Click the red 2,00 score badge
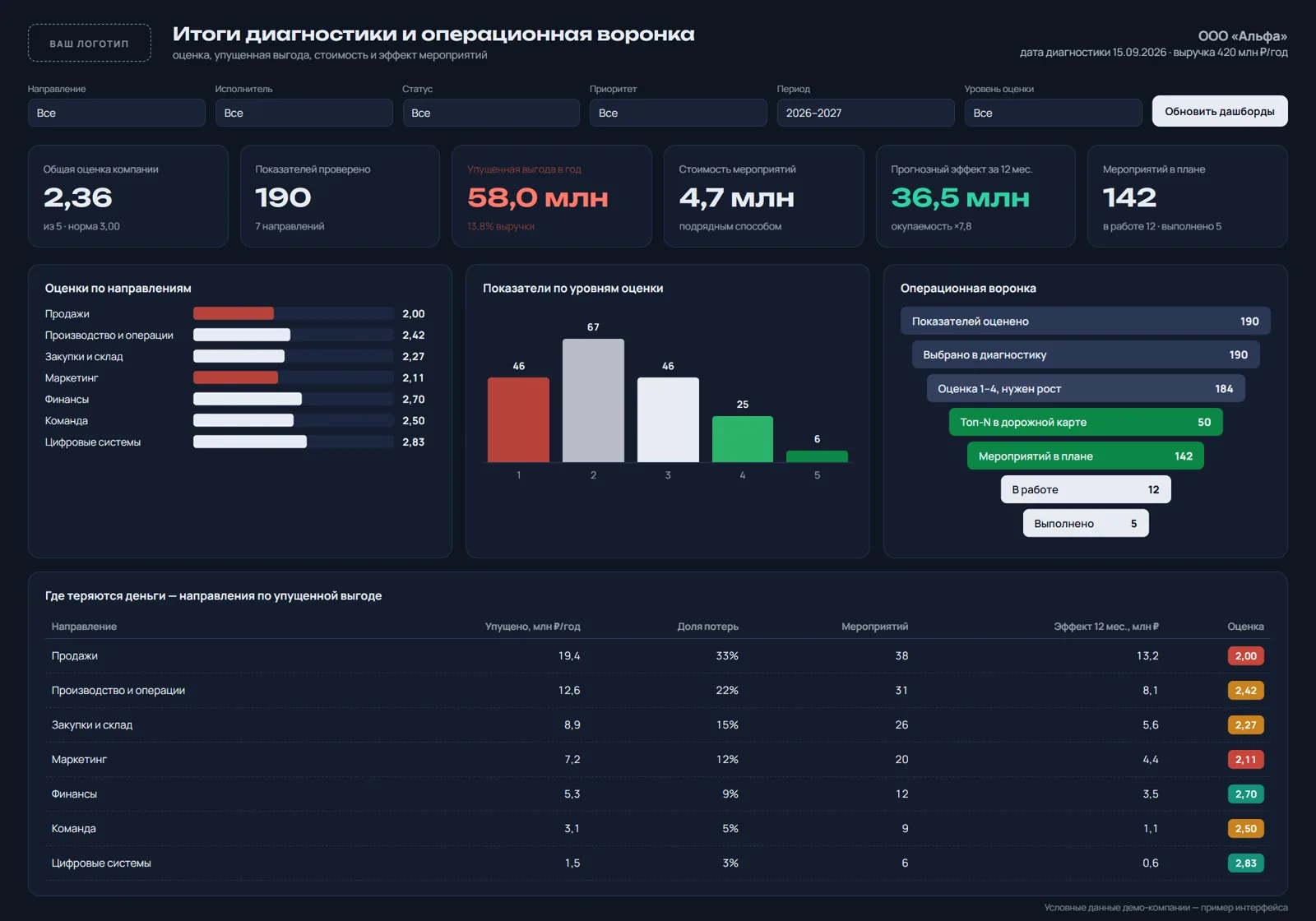Image resolution: width=1316 pixels, height=921 pixels. pos(1245,655)
